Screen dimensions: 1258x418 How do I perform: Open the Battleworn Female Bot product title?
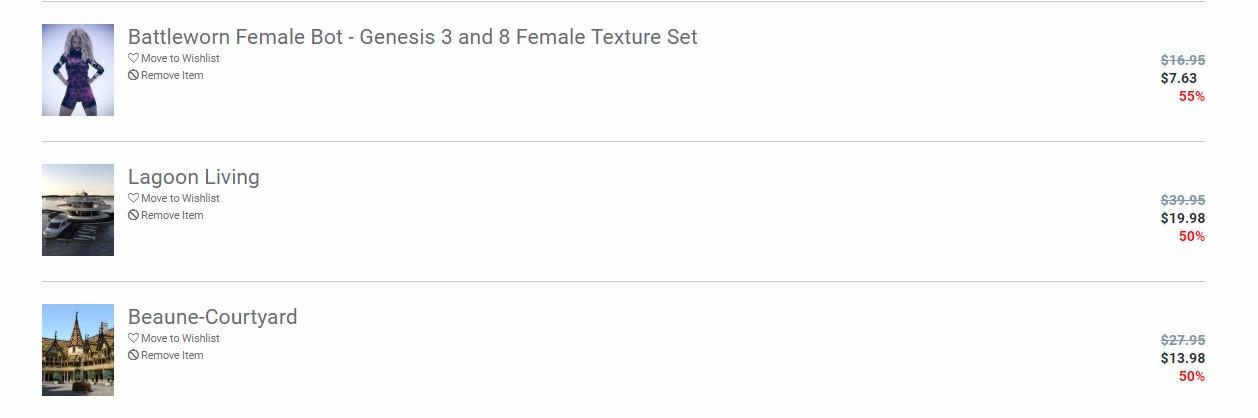click(412, 37)
